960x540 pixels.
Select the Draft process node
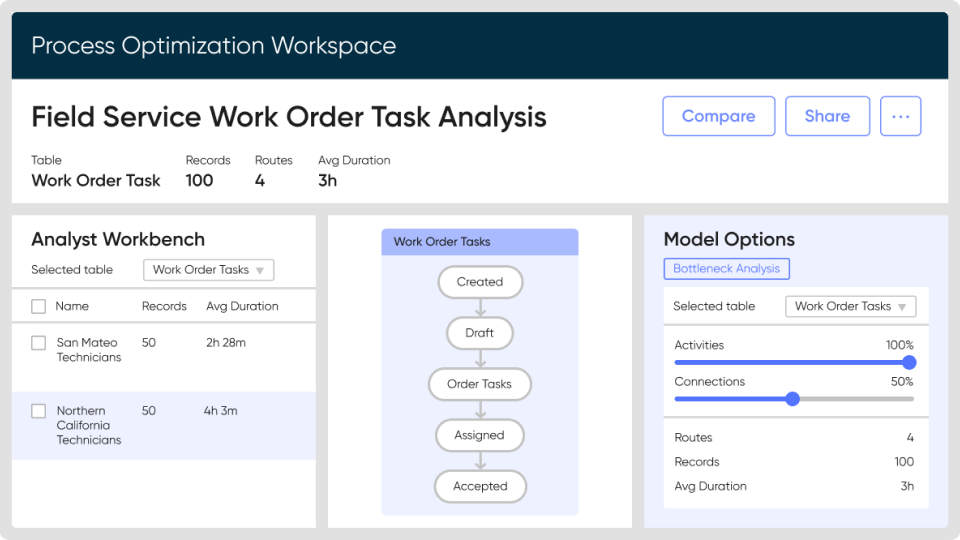480,333
